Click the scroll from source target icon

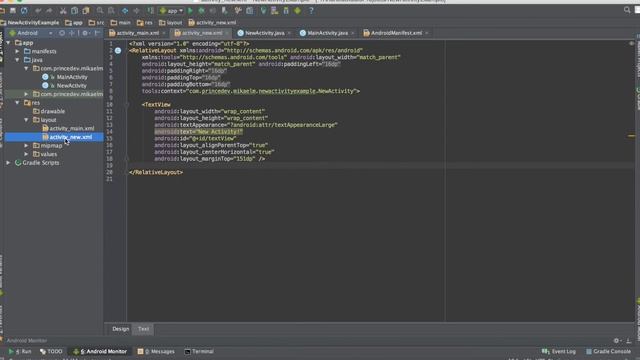62,33
